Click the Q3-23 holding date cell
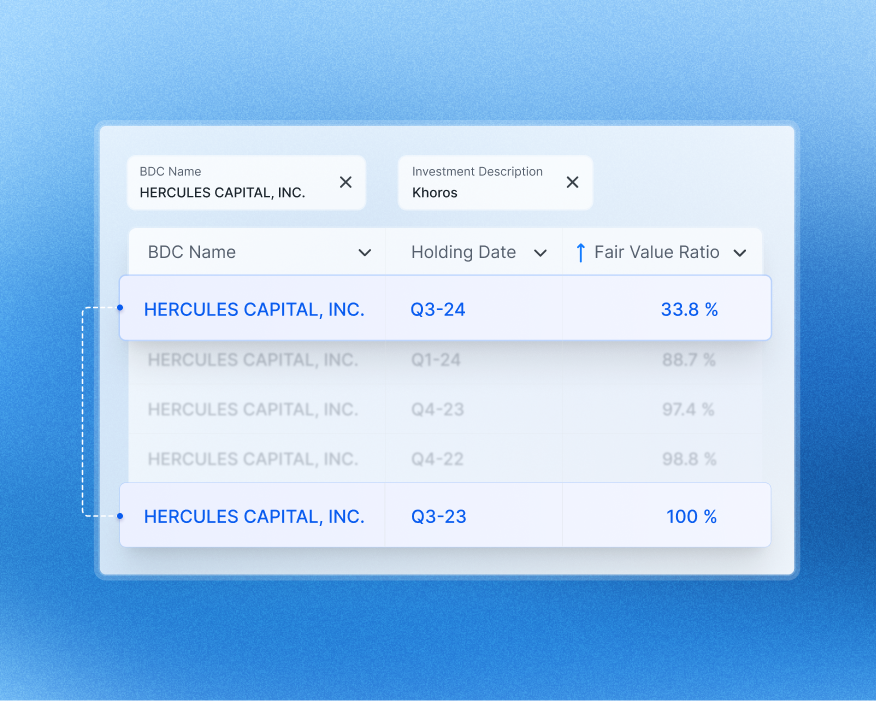Image resolution: width=876 pixels, height=701 pixels. [439, 516]
